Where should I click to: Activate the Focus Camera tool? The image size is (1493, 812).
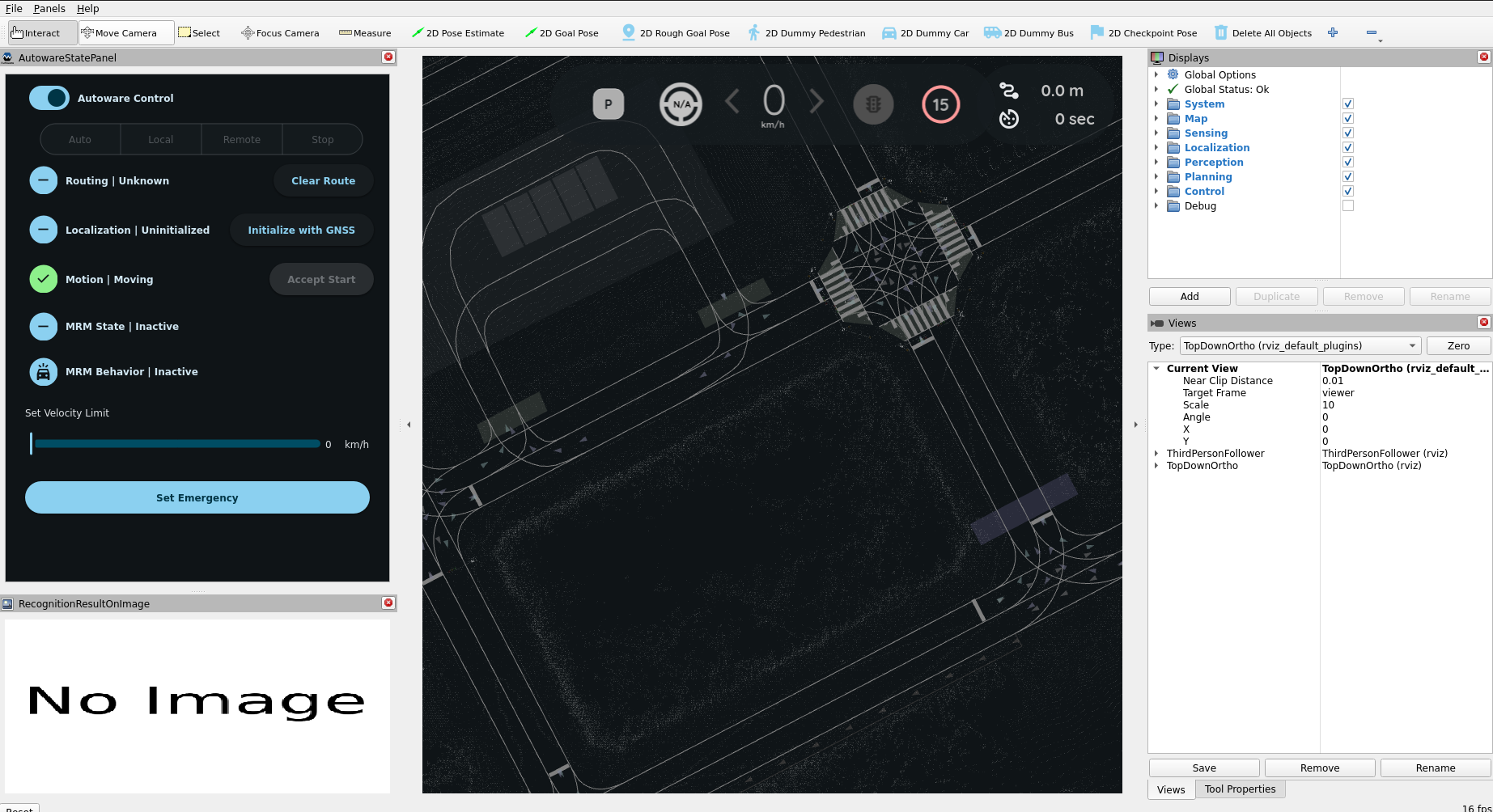point(280,33)
